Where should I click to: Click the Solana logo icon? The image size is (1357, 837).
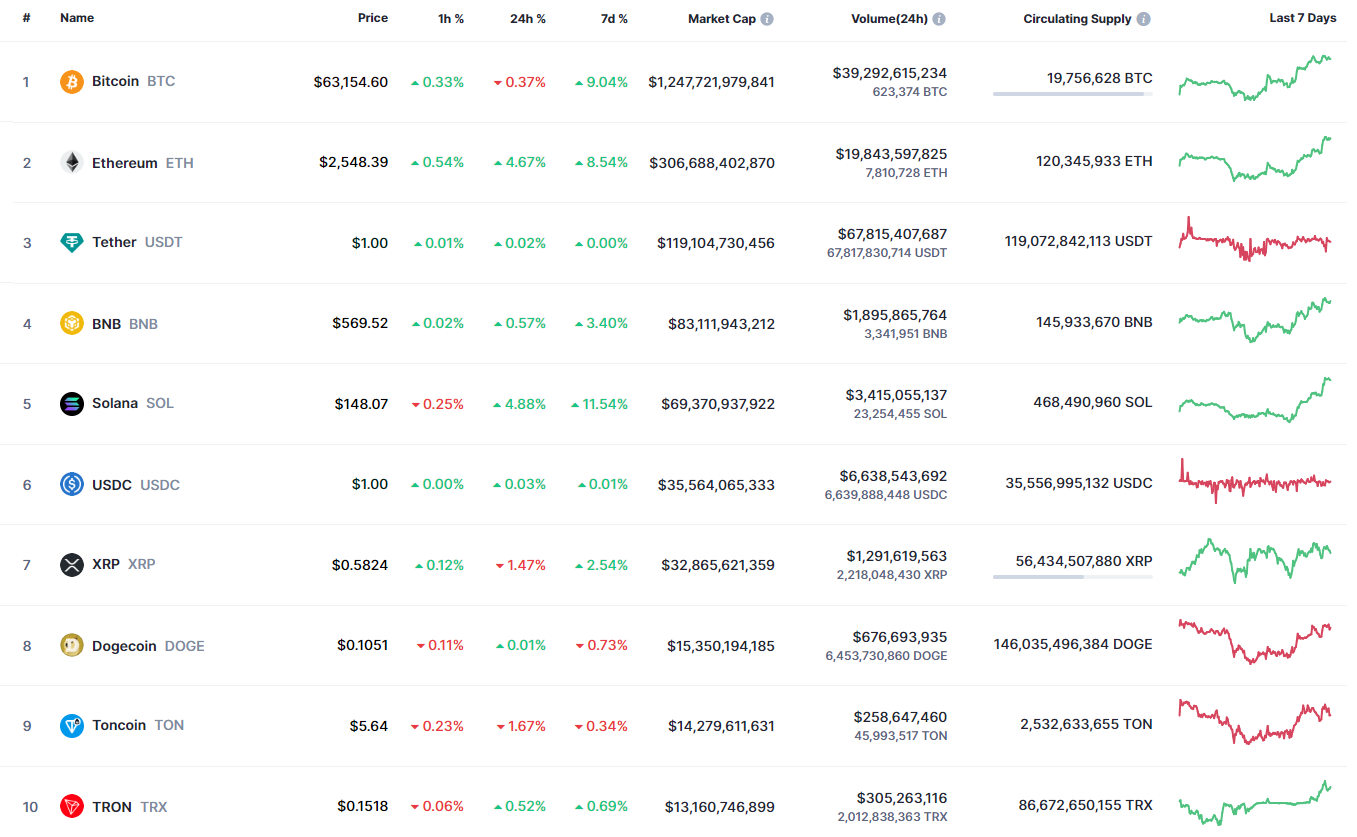71,404
